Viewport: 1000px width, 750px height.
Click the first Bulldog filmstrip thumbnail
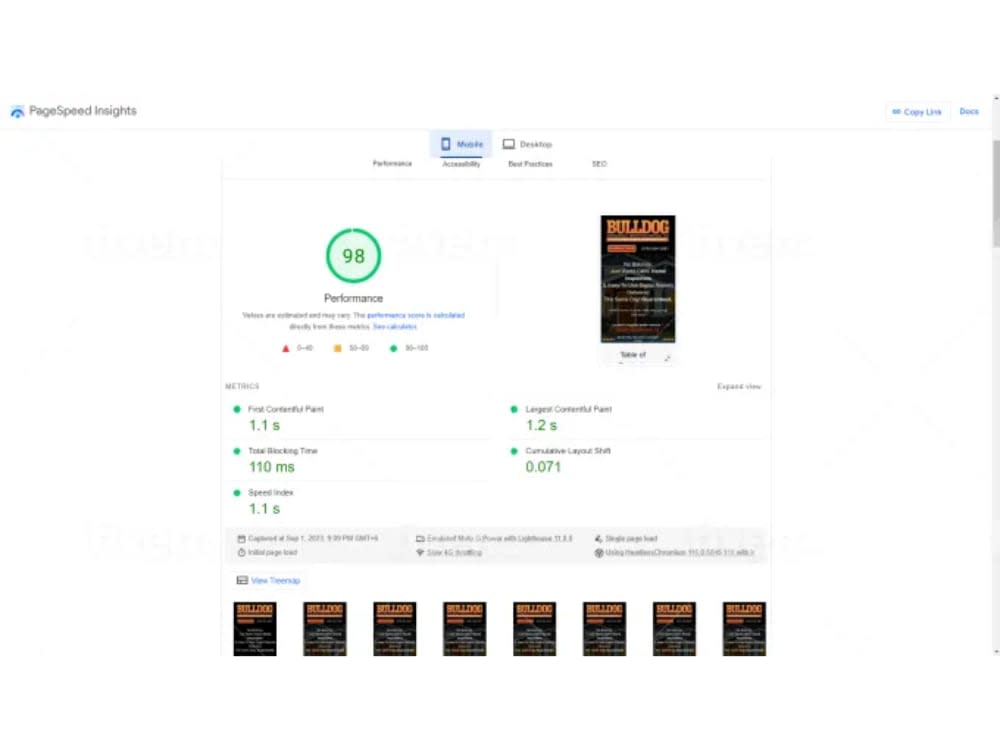pos(255,629)
